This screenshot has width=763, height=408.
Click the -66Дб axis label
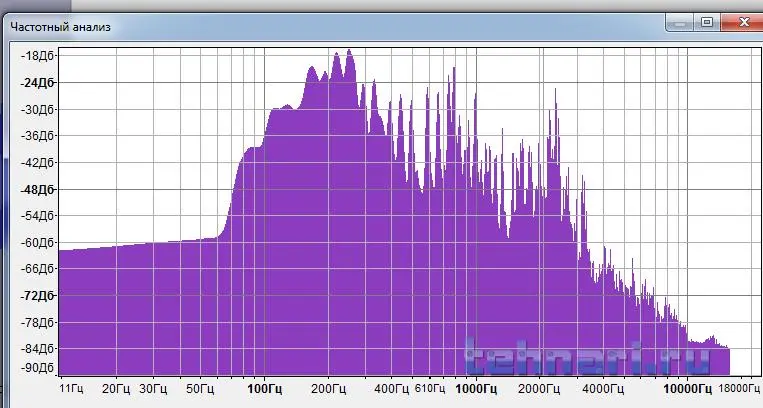coord(37,269)
